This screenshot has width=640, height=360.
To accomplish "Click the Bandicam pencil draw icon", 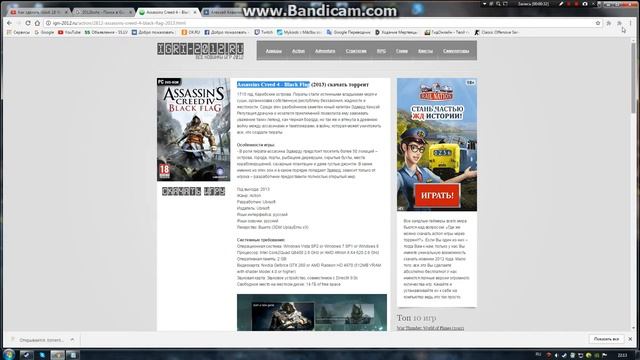I will point(561,4).
